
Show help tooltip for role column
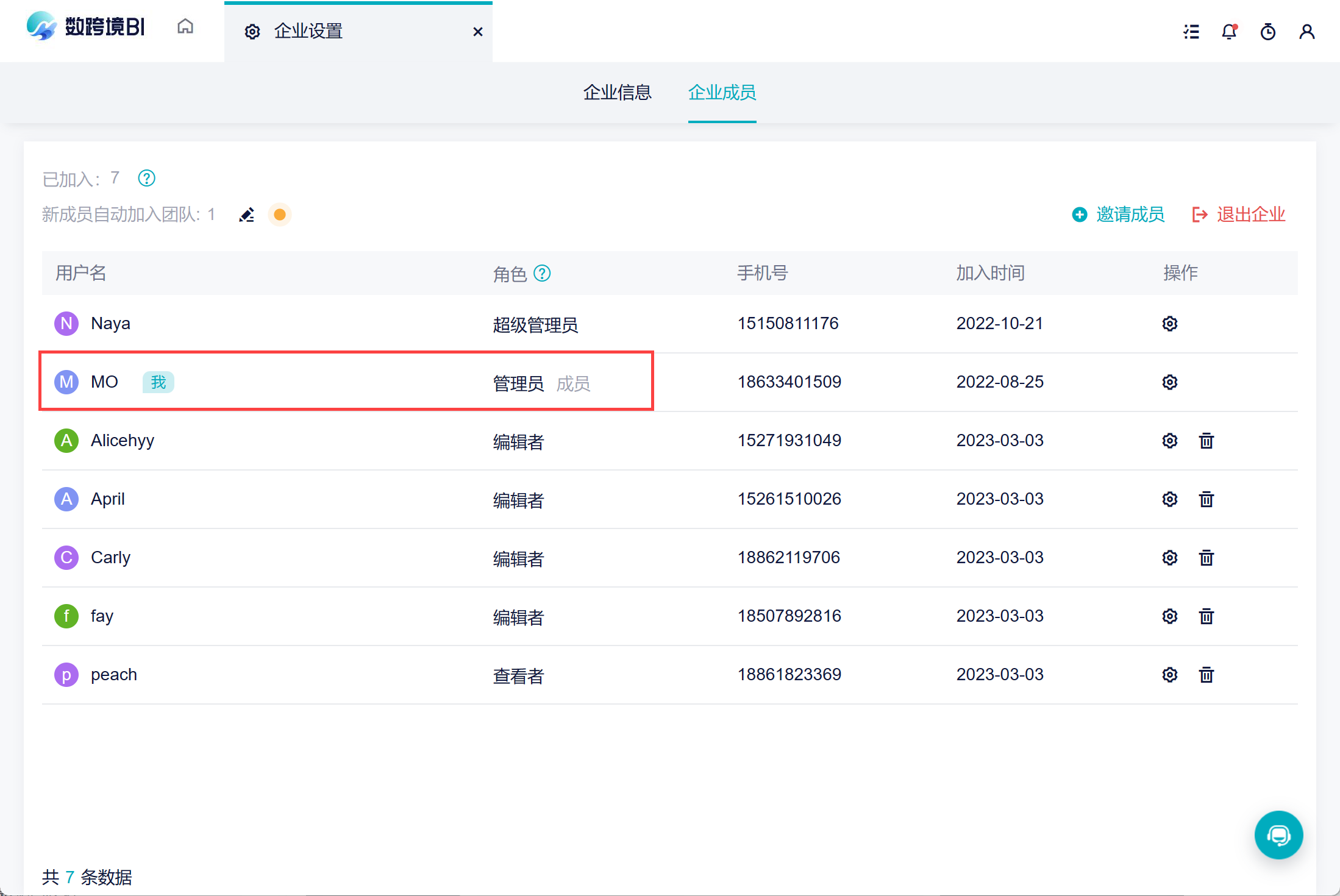542,274
